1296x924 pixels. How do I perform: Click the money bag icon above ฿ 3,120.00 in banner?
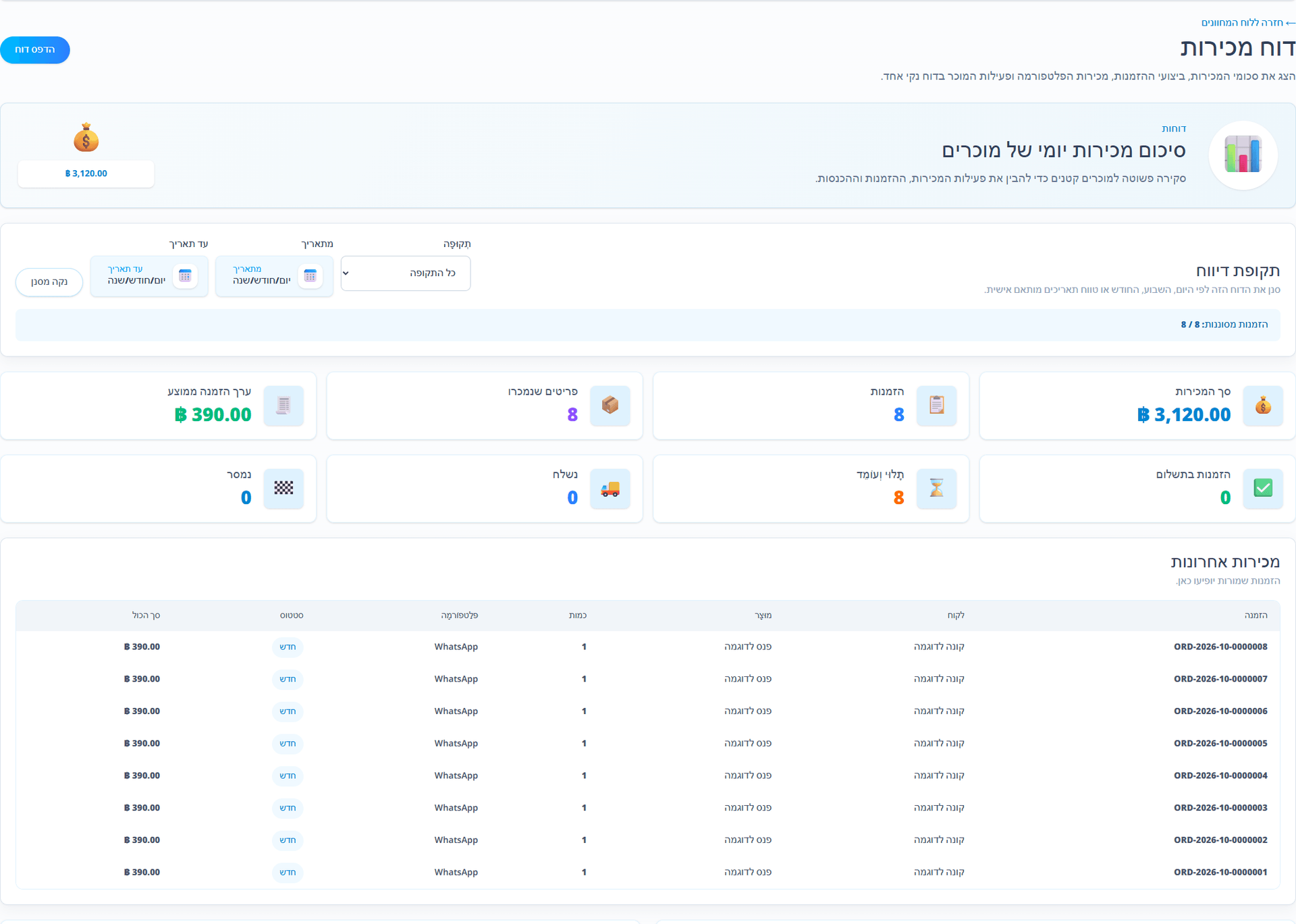pos(86,138)
